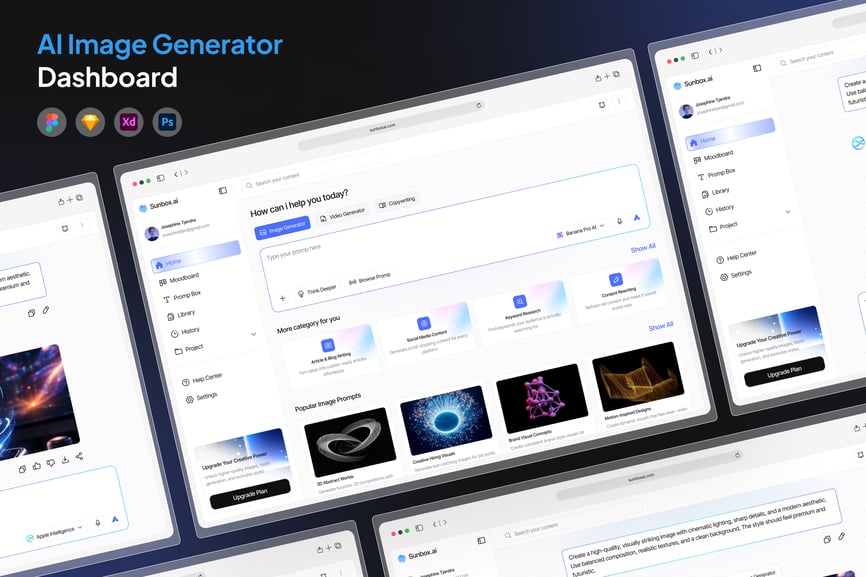Image resolution: width=866 pixels, height=577 pixels.
Task: Click the Photoshop Ps icon
Action: (167, 122)
